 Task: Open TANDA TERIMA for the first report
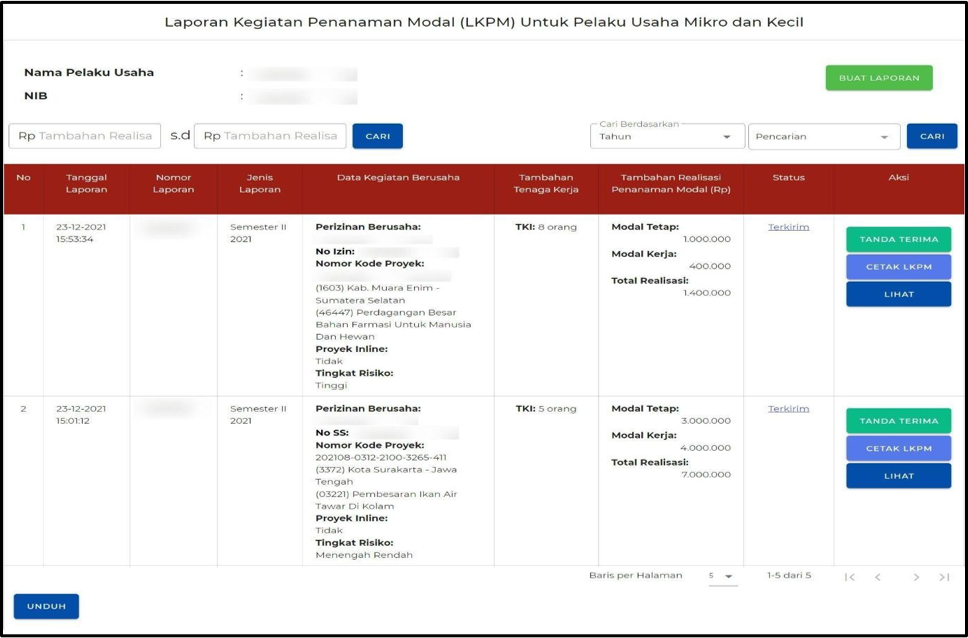pos(897,240)
